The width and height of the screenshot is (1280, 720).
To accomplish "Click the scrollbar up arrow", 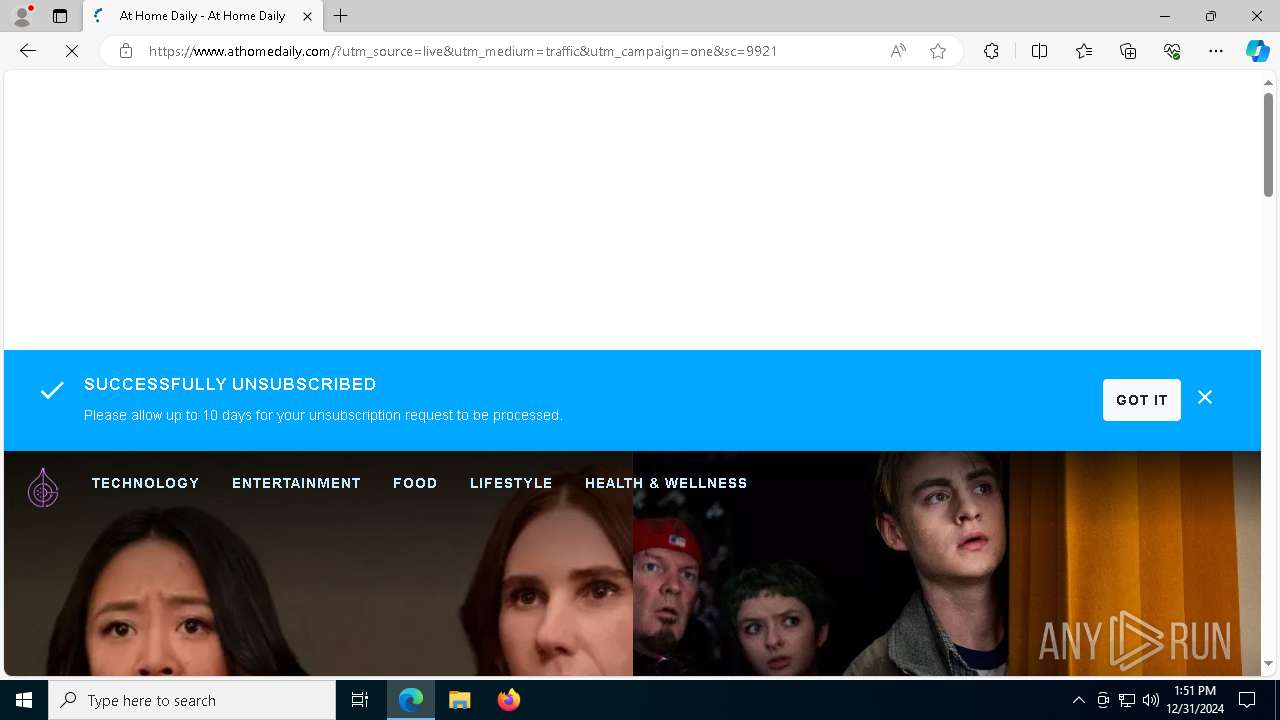I will tap(1268, 82).
